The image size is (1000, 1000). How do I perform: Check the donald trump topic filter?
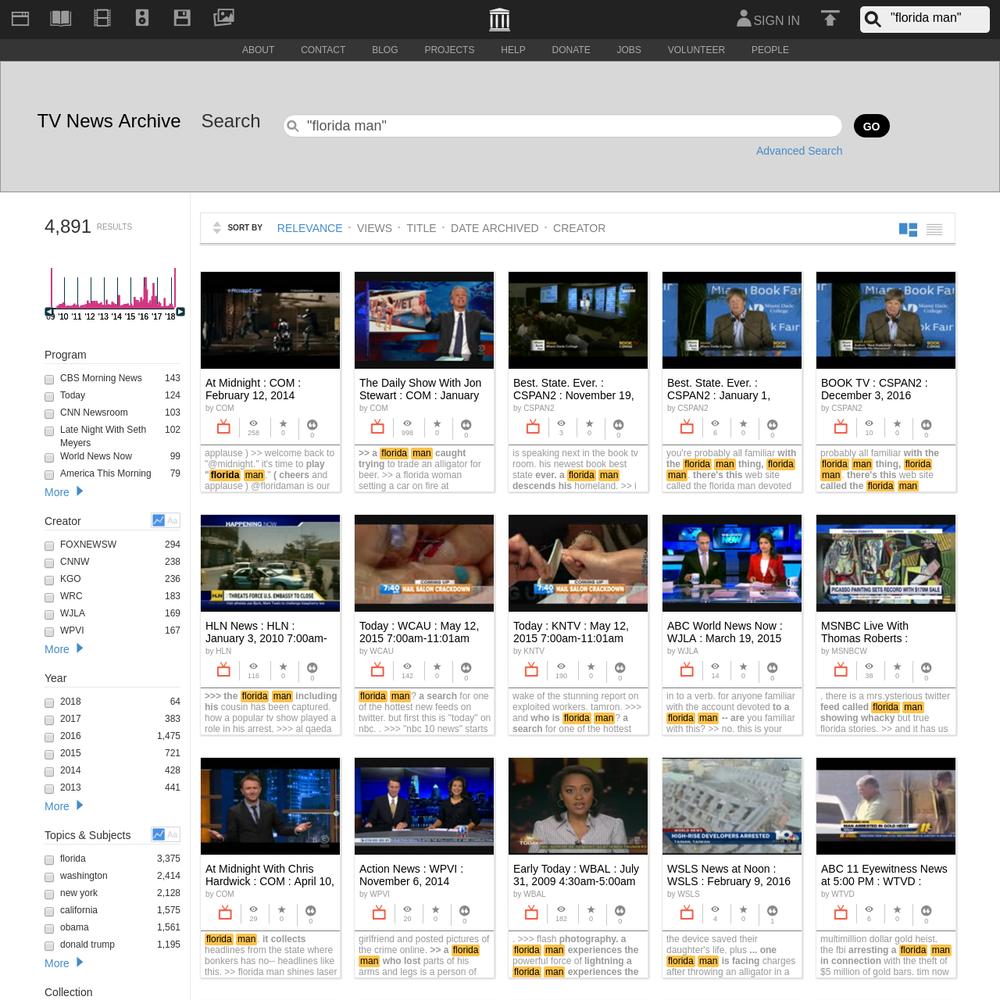pos(49,946)
